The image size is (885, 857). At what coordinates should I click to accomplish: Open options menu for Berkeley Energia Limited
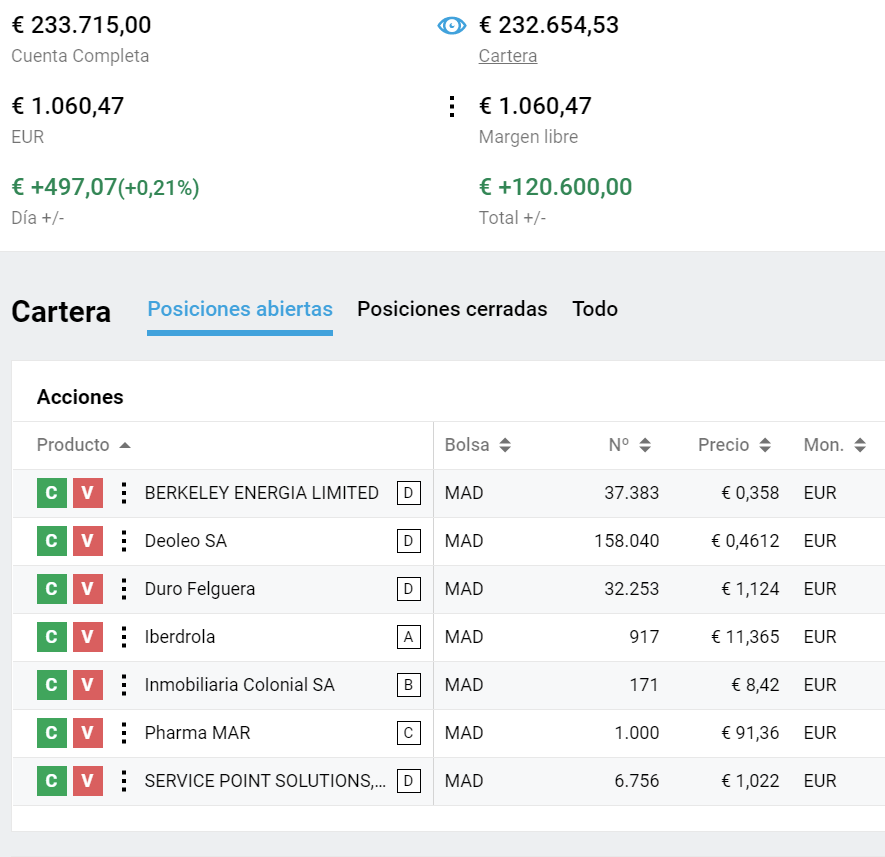point(124,493)
